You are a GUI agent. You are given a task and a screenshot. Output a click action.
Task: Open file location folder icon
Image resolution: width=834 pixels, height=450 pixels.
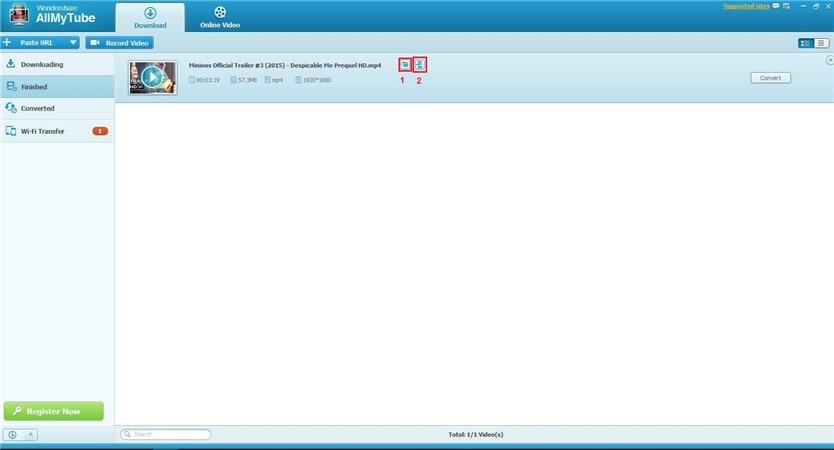(405, 64)
